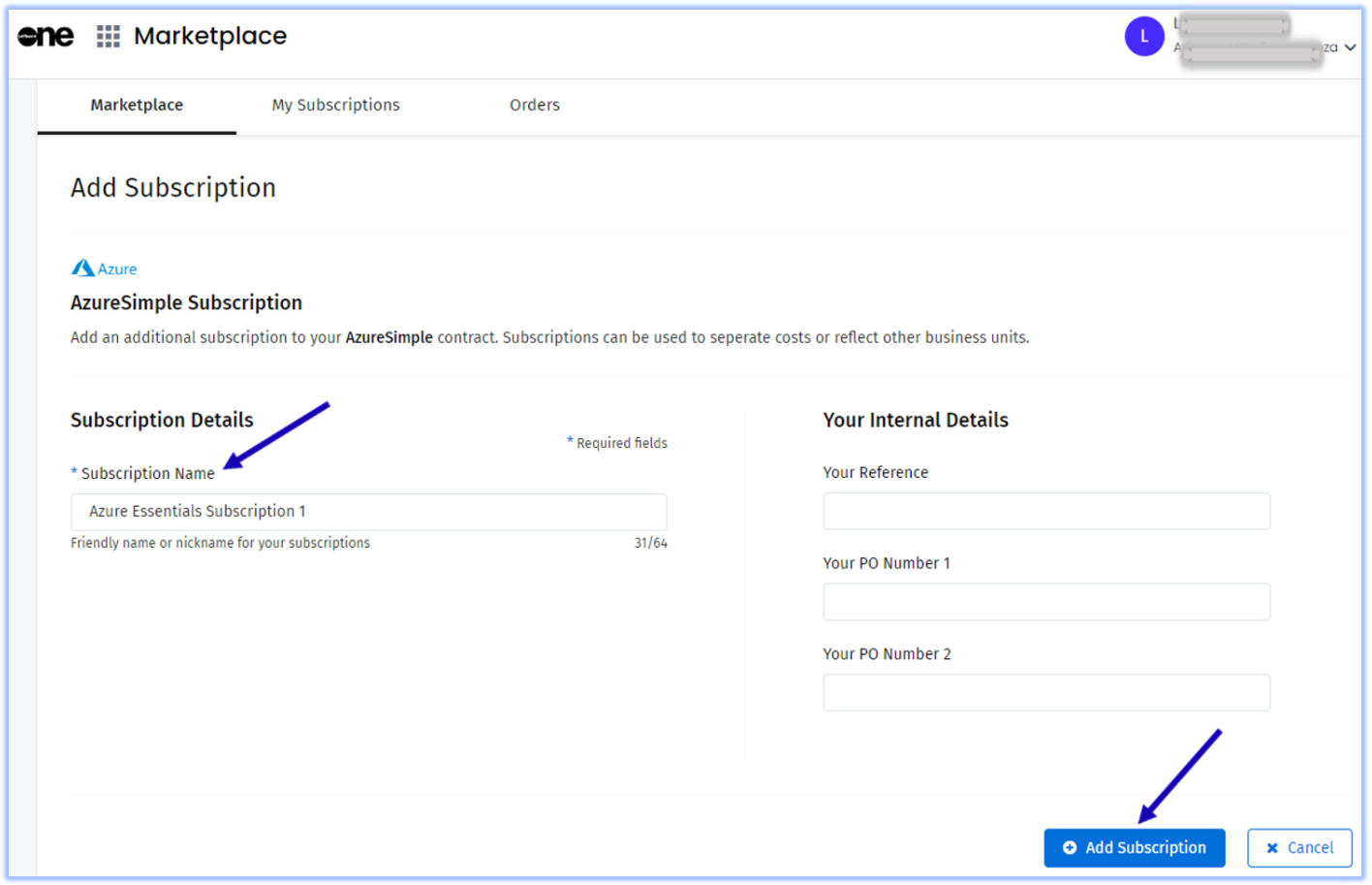Viewport: 1372px width, 885px height.
Task: Select the Your PO Number 1 field
Action: (1045, 602)
